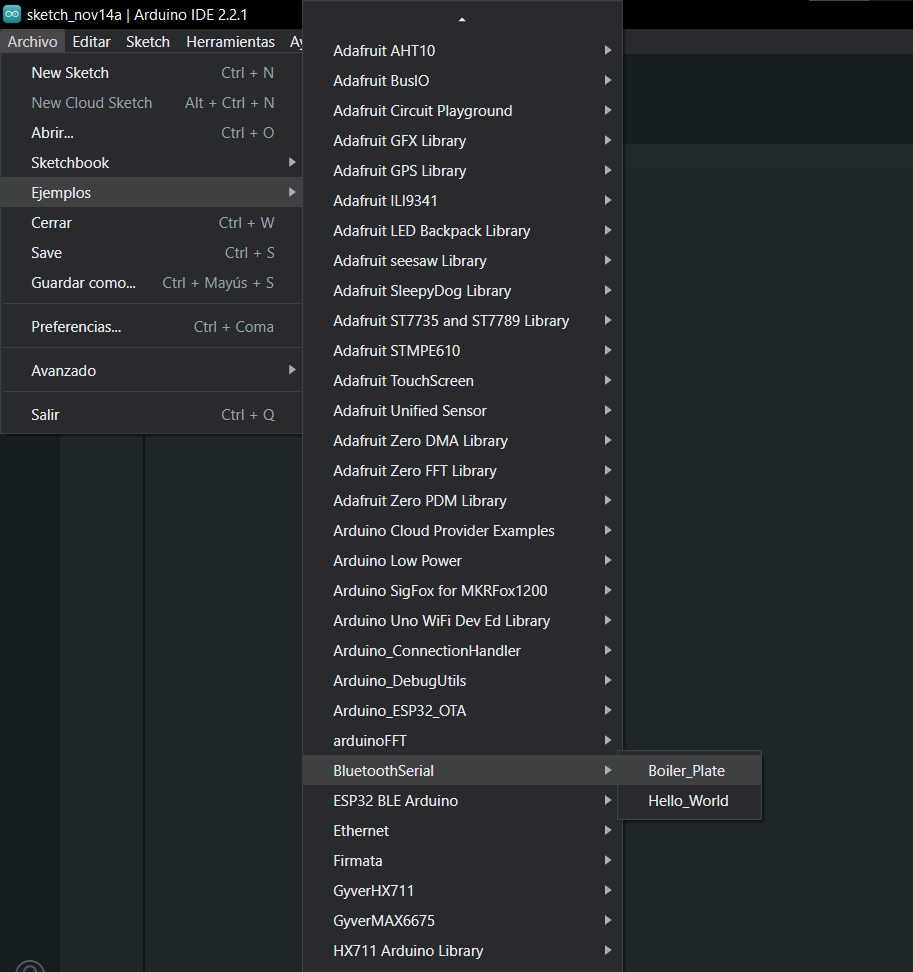
Task: Expand the Ejemplos submenu
Action: pos(152,193)
